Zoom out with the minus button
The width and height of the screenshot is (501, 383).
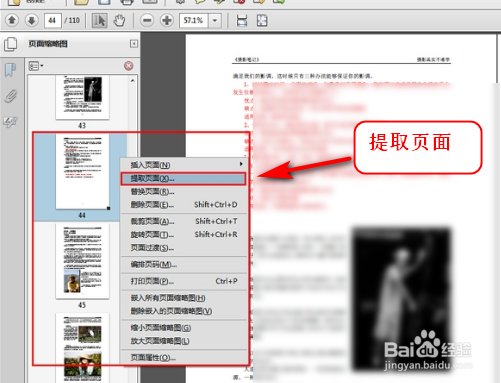point(147,20)
